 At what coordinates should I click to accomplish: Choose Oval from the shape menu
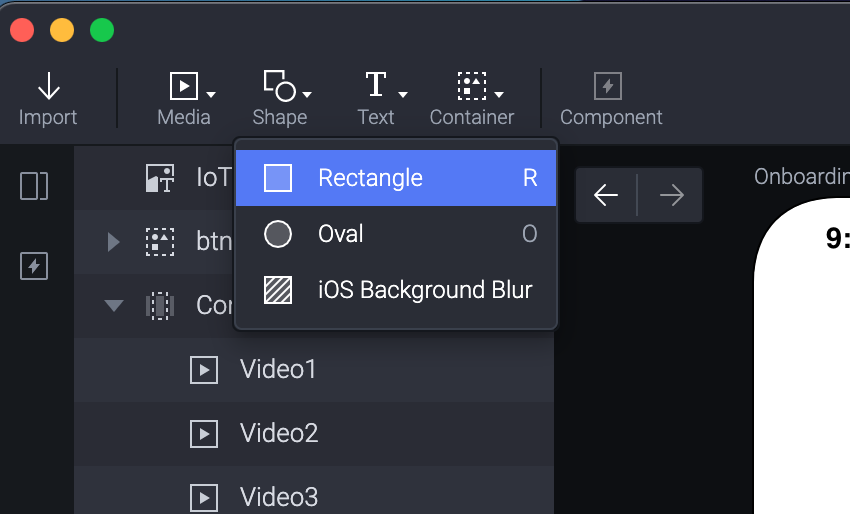(395, 234)
